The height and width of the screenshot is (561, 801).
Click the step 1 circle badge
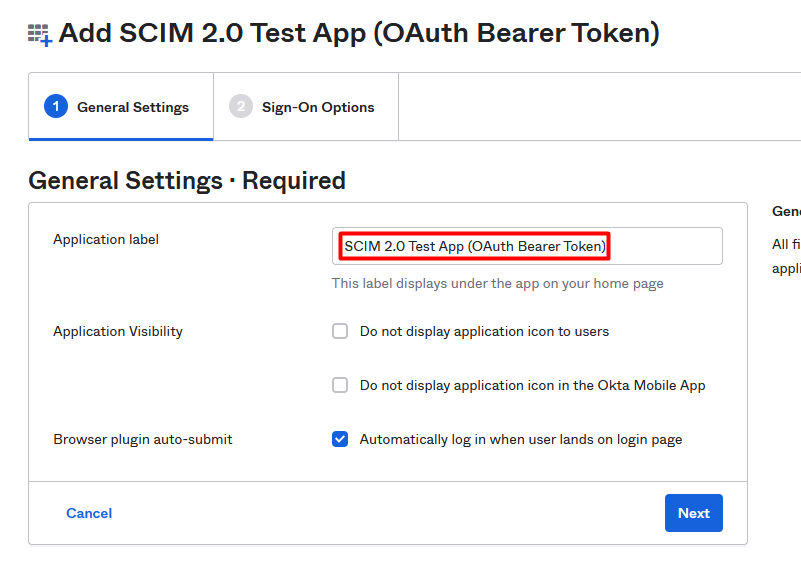56,106
